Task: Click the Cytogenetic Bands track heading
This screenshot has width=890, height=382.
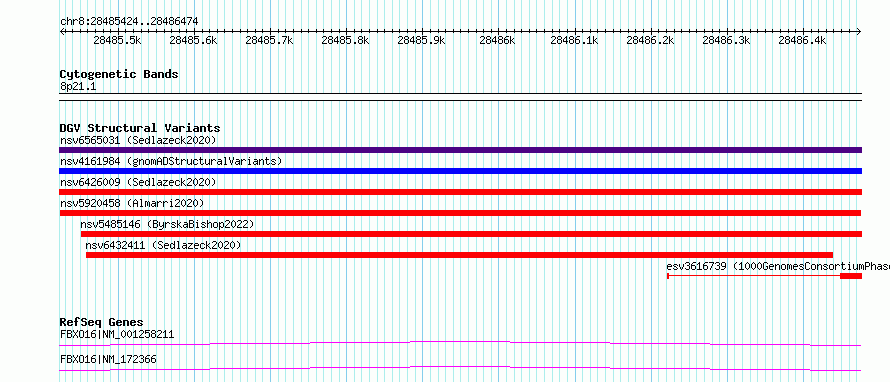Action: [x=119, y=74]
